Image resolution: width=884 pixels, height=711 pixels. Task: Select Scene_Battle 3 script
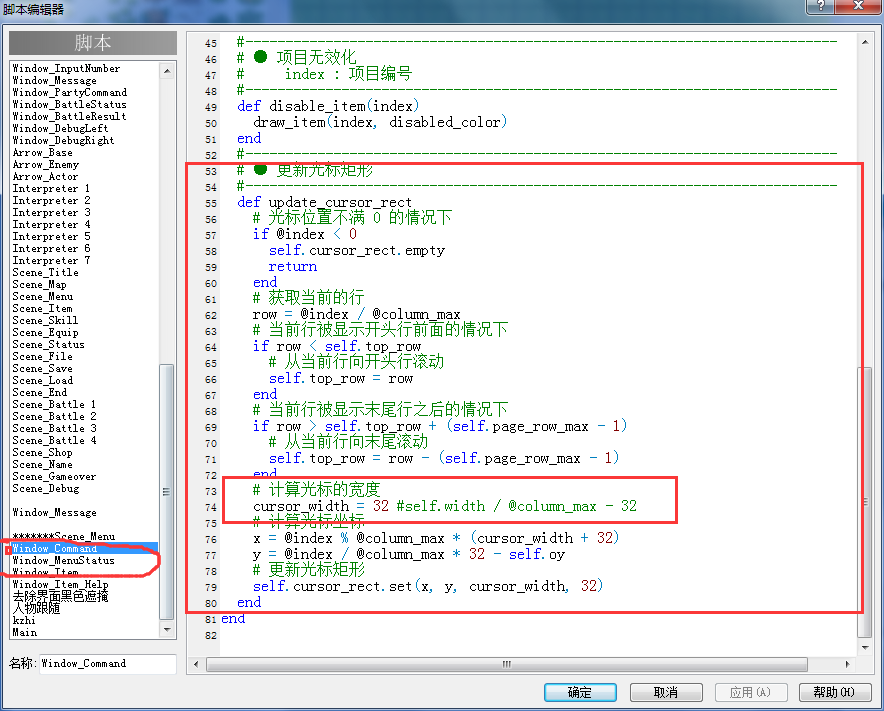point(55,428)
